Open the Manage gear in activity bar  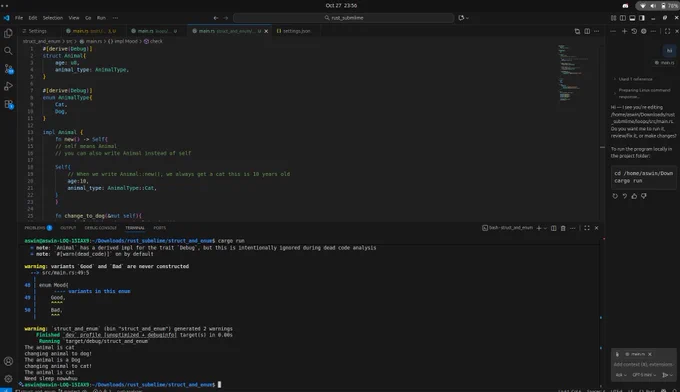(8, 379)
